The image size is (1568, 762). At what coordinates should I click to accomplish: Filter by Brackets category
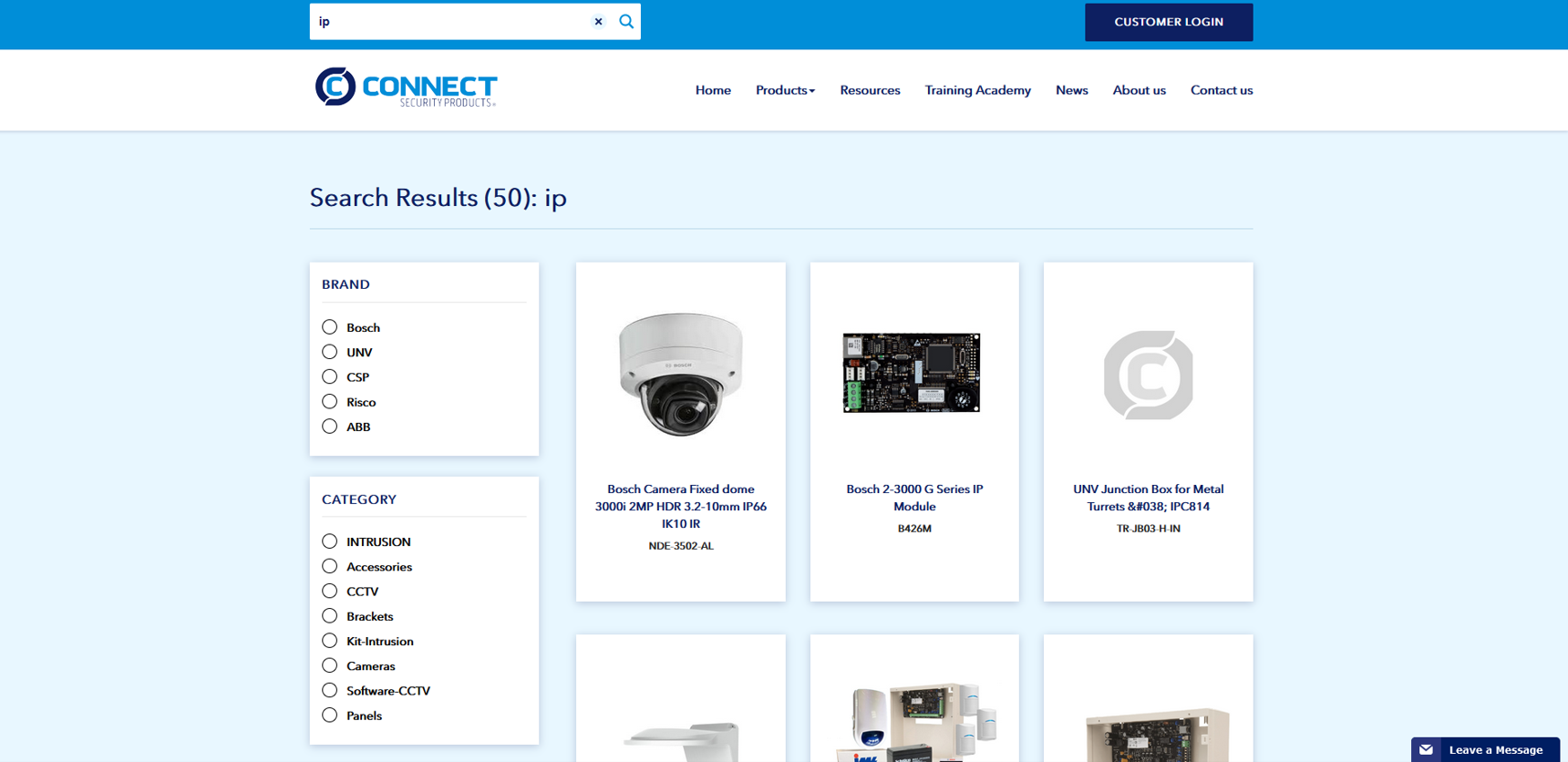pyautogui.click(x=330, y=616)
